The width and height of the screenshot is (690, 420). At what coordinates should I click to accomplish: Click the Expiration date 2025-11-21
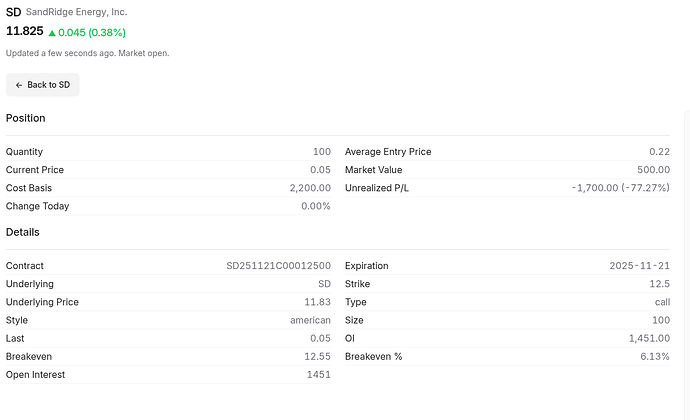639,266
